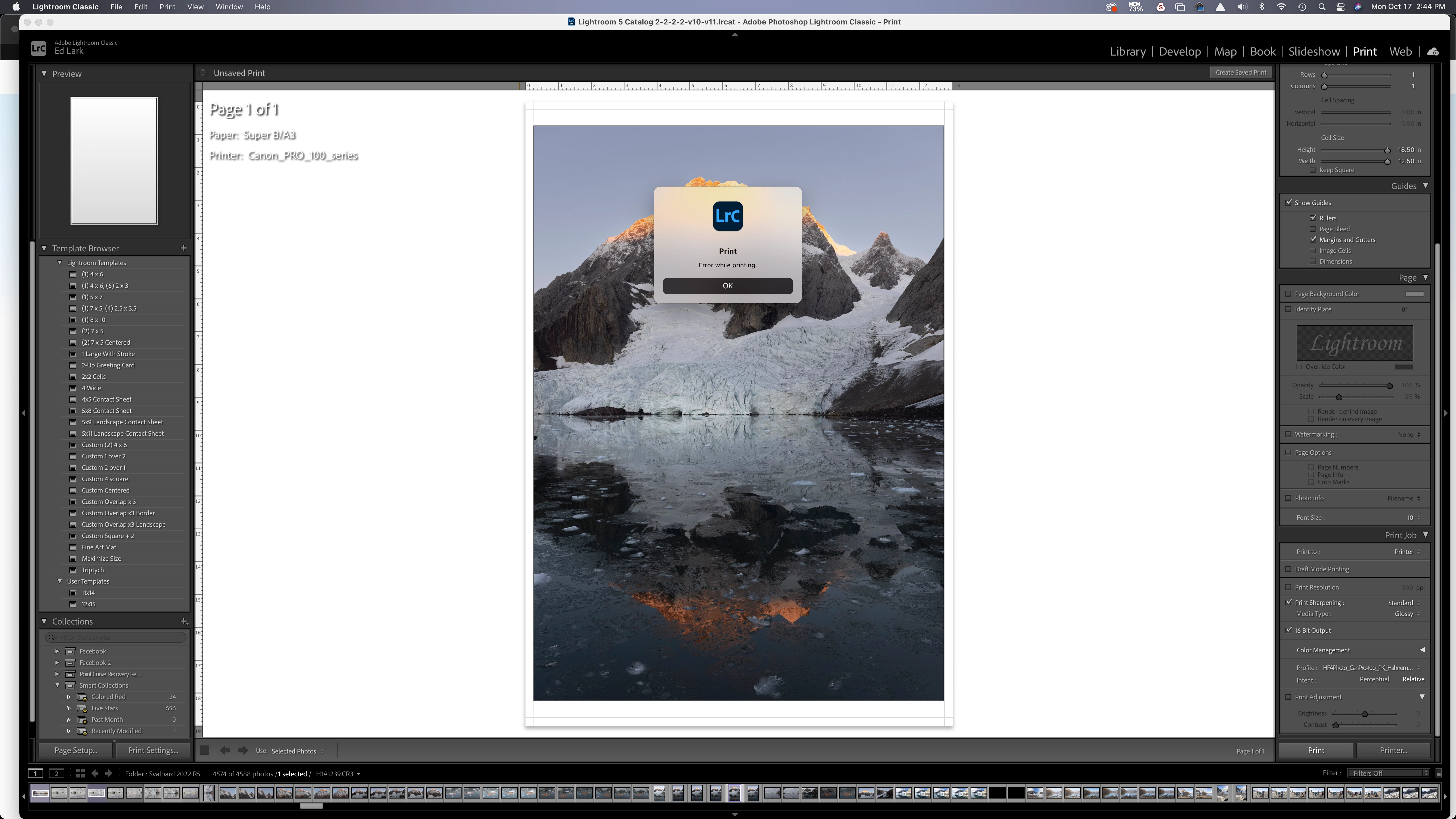Enable Draft Mode Printing checkbox
Screen dimensions: 1456x819
tap(1289, 569)
